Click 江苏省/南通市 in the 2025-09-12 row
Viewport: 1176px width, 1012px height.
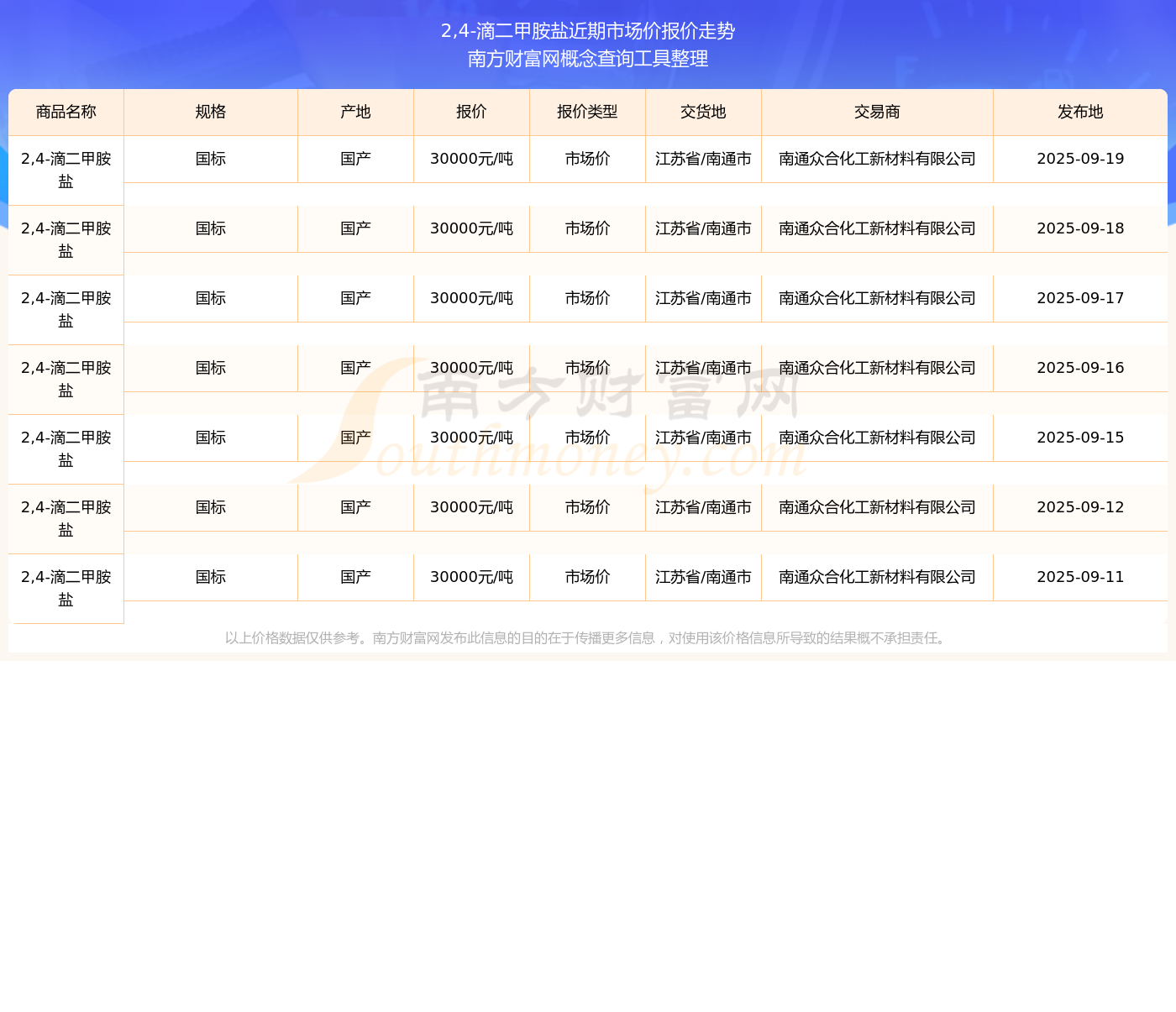click(x=703, y=507)
